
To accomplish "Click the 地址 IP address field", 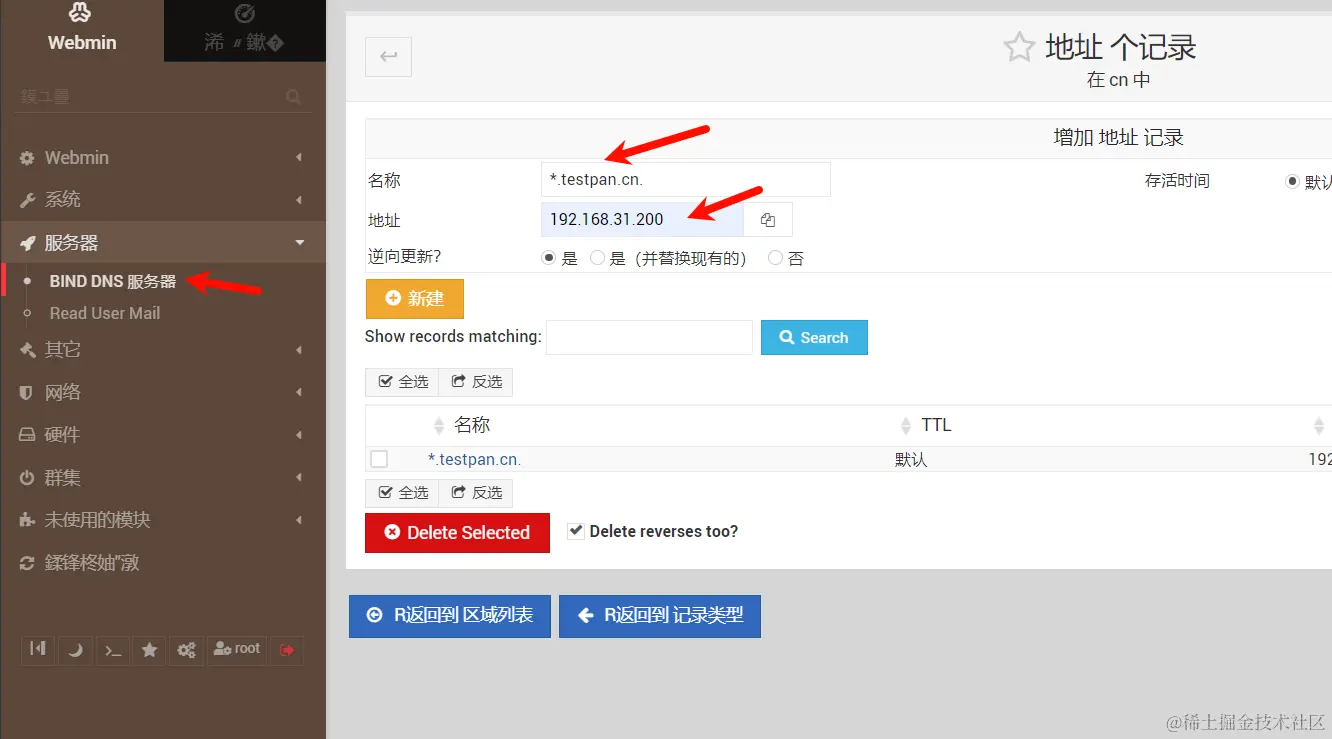I will click(642, 219).
